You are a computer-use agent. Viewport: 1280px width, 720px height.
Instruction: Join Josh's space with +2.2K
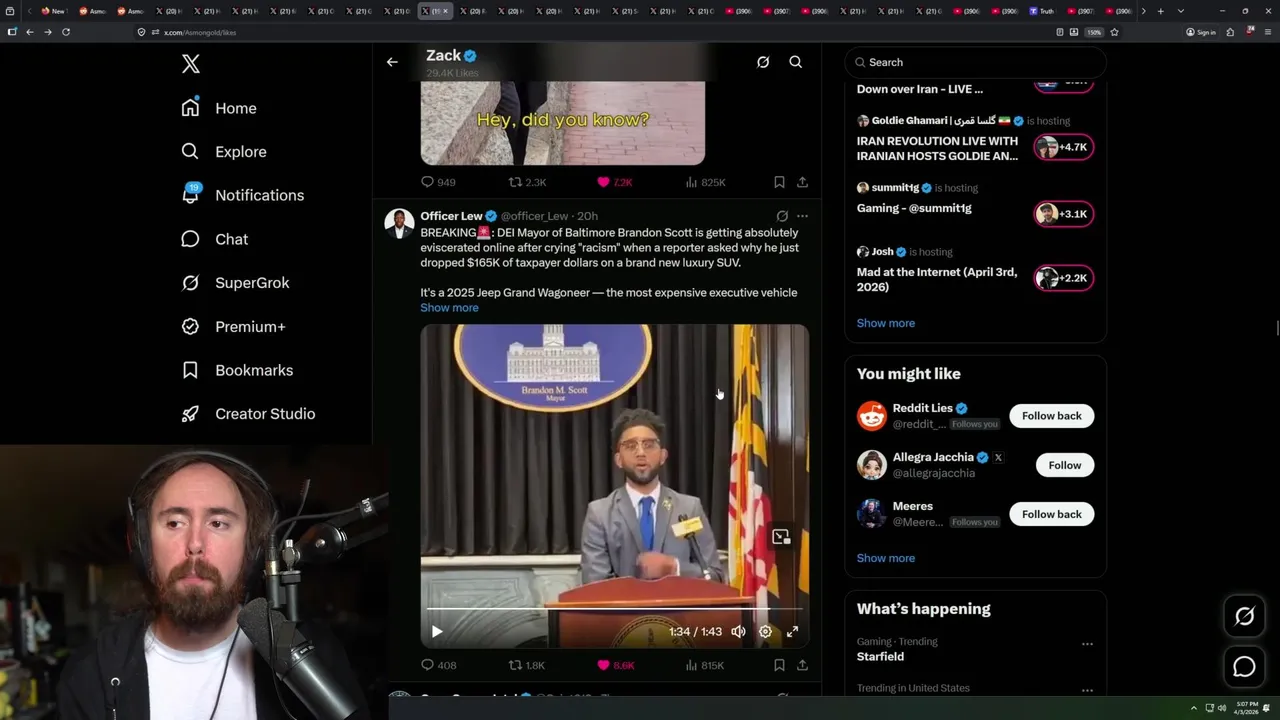pyautogui.click(x=1064, y=278)
